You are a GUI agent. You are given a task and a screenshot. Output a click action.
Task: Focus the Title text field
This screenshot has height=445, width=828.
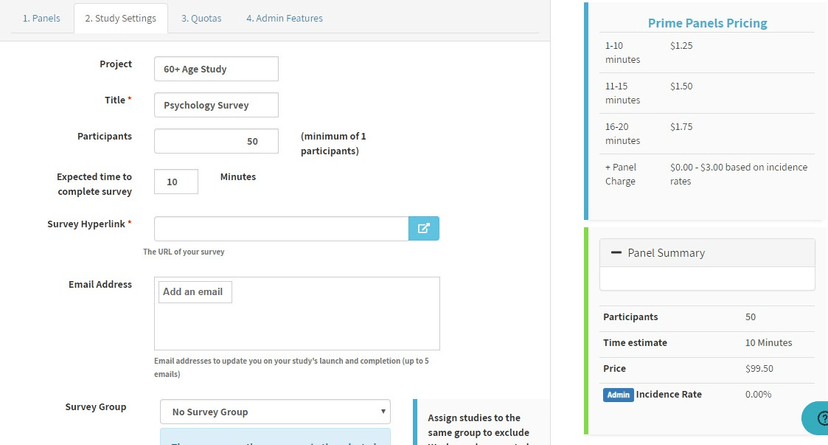pyautogui.click(x=216, y=105)
